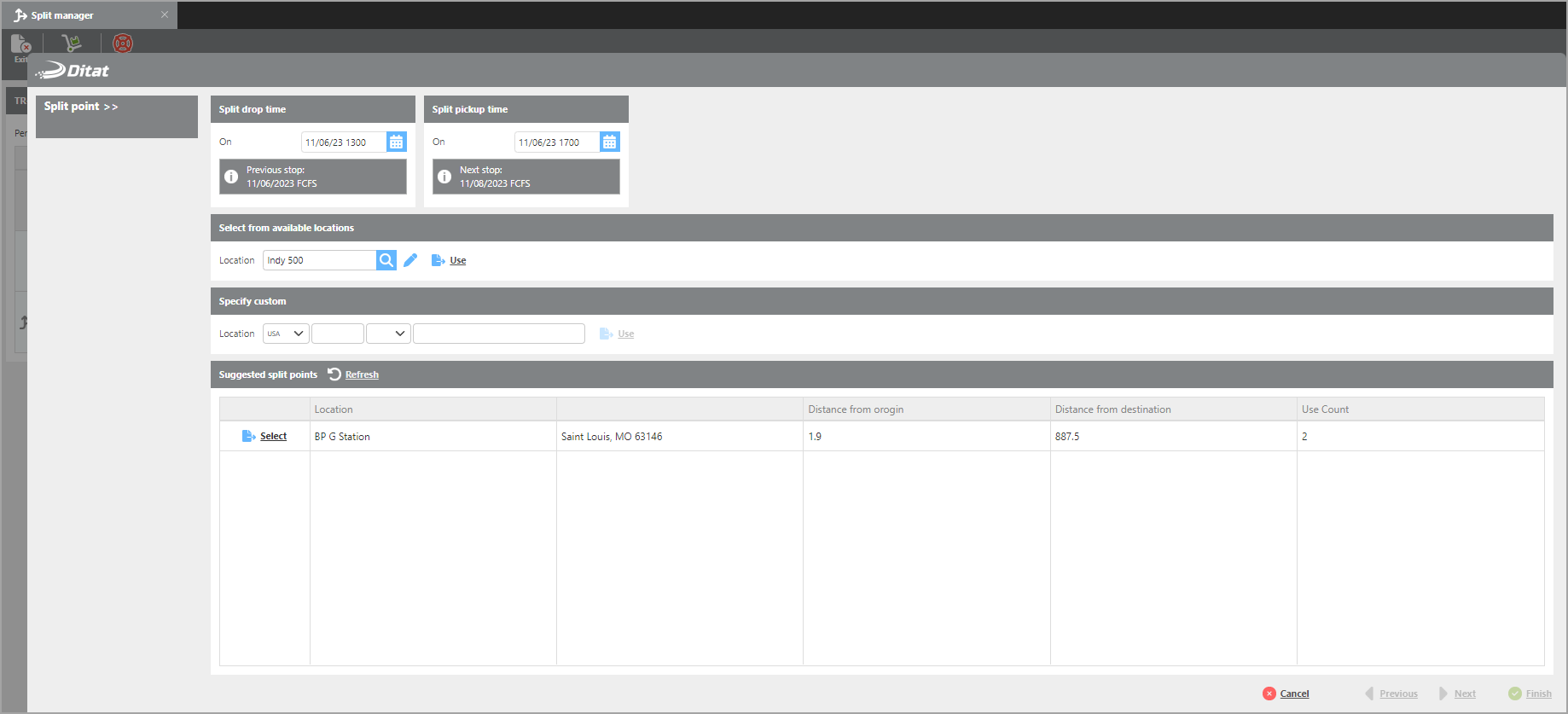Click the location search magnifier icon
The width and height of the screenshot is (1568, 714).
pos(386,260)
